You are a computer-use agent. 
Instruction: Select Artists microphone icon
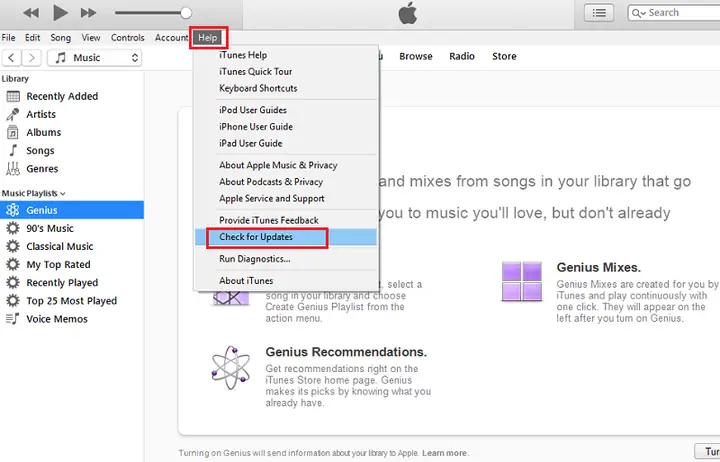click(x=13, y=114)
